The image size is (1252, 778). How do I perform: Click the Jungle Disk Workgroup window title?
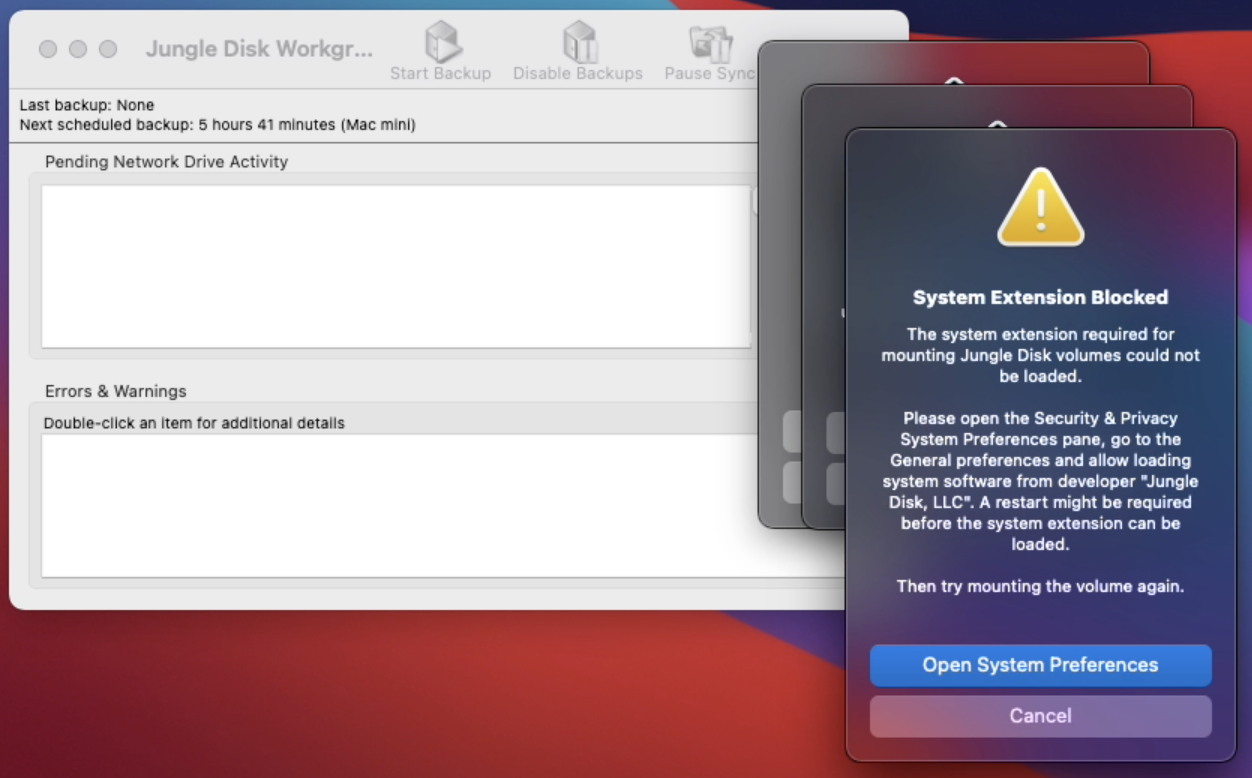coord(259,48)
